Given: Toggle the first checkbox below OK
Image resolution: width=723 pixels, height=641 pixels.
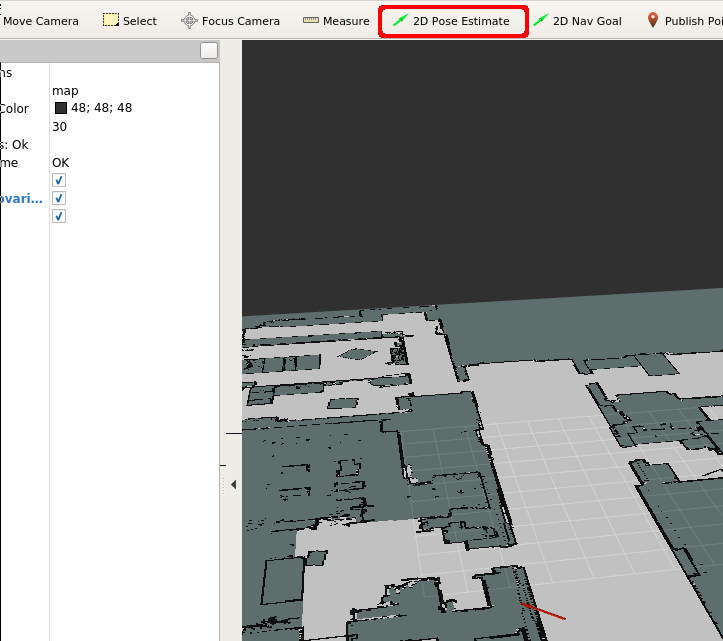Looking at the screenshot, I should pos(59,180).
